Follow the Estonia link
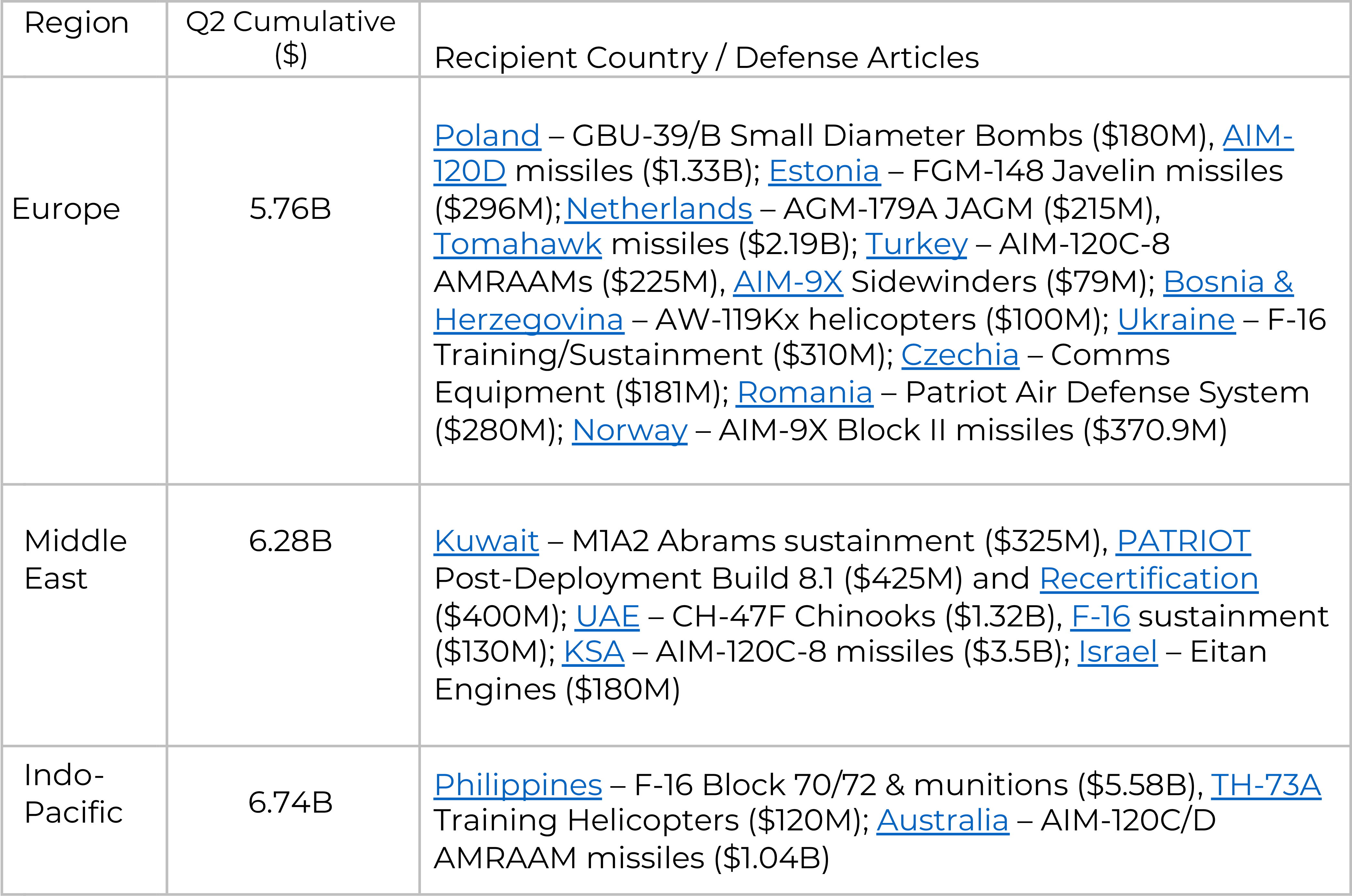The width and height of the screenshot is (1352, 896). coord(824,171)
